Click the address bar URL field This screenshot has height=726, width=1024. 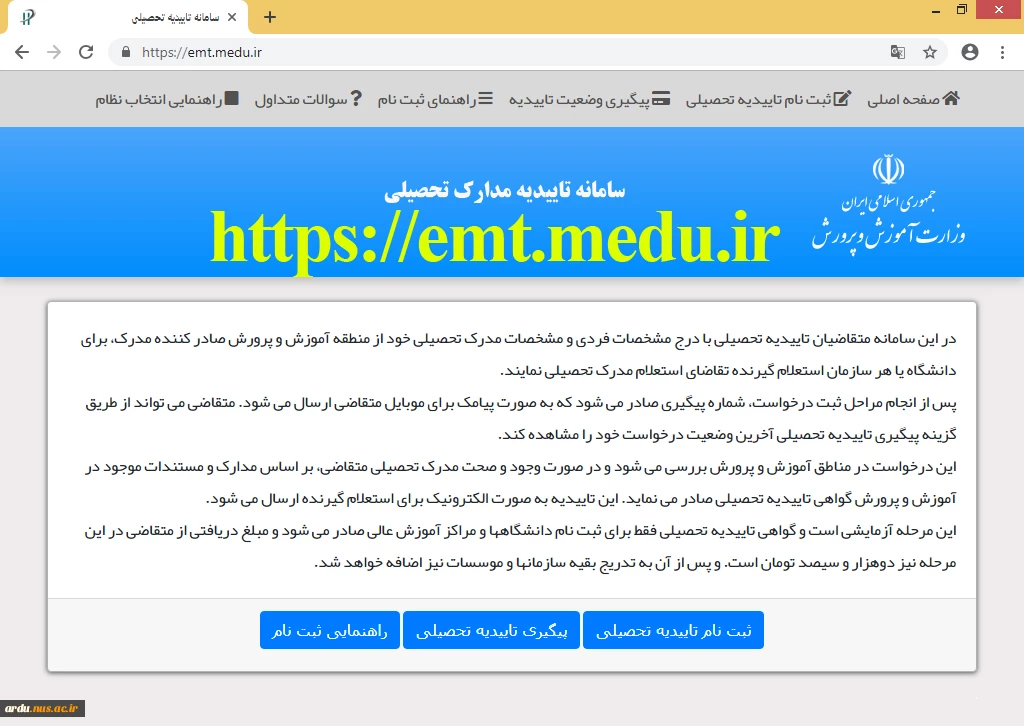[x=500, y=52]
